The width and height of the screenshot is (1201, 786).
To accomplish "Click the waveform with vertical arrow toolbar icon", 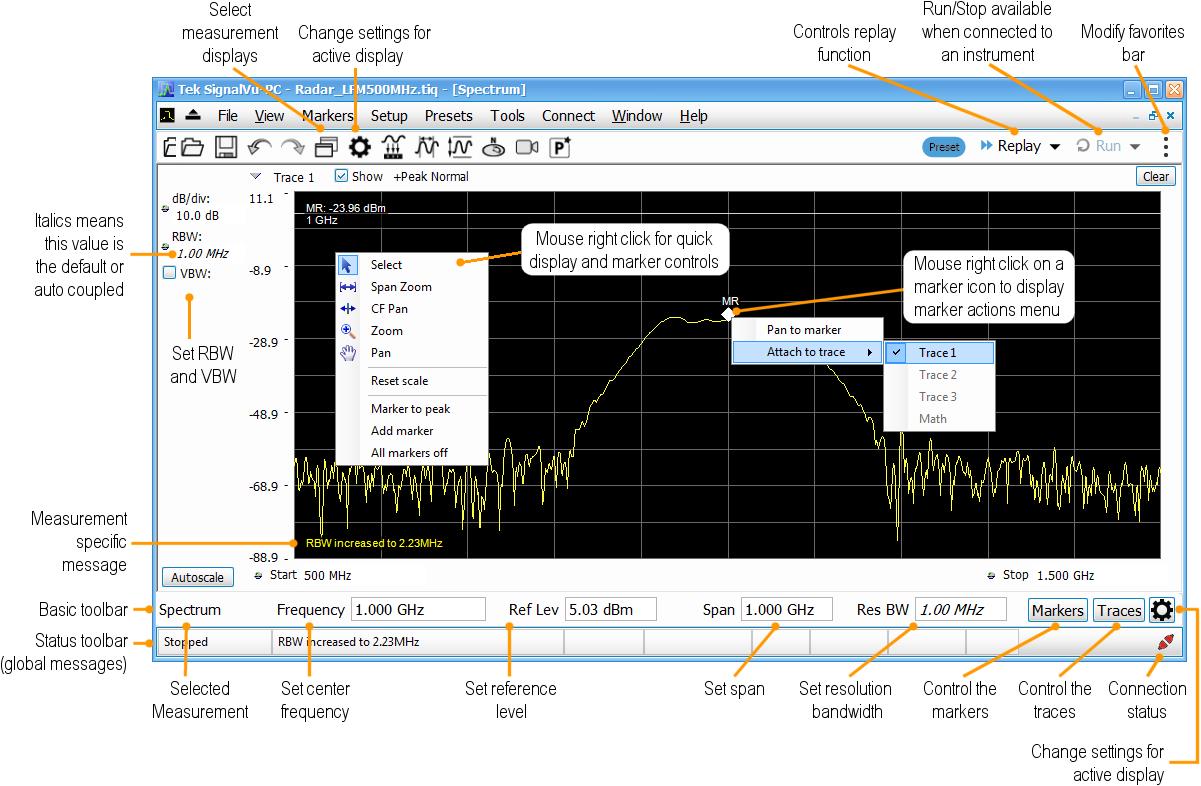I will point(460,147).
